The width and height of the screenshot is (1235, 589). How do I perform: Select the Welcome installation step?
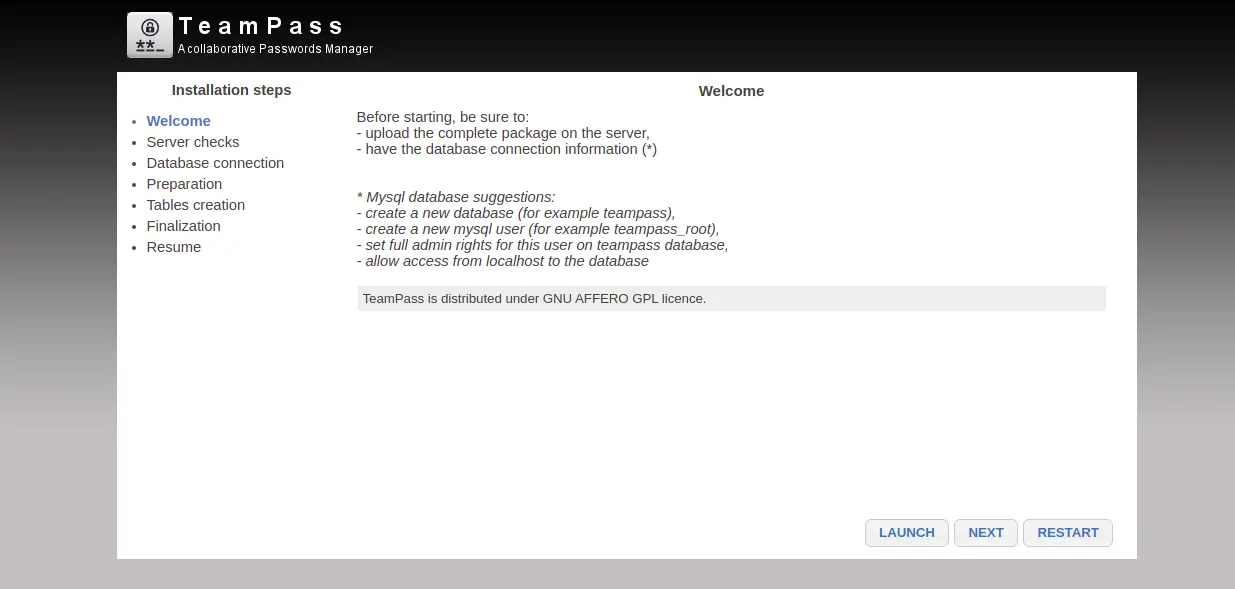[179, 121]
